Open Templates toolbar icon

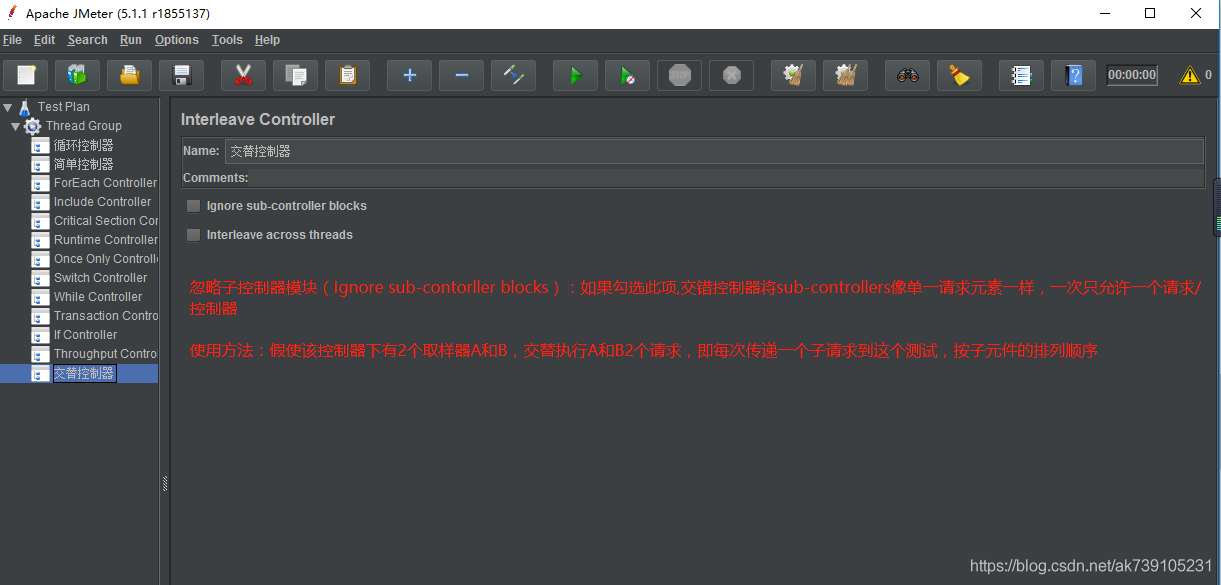click(77, 75)
